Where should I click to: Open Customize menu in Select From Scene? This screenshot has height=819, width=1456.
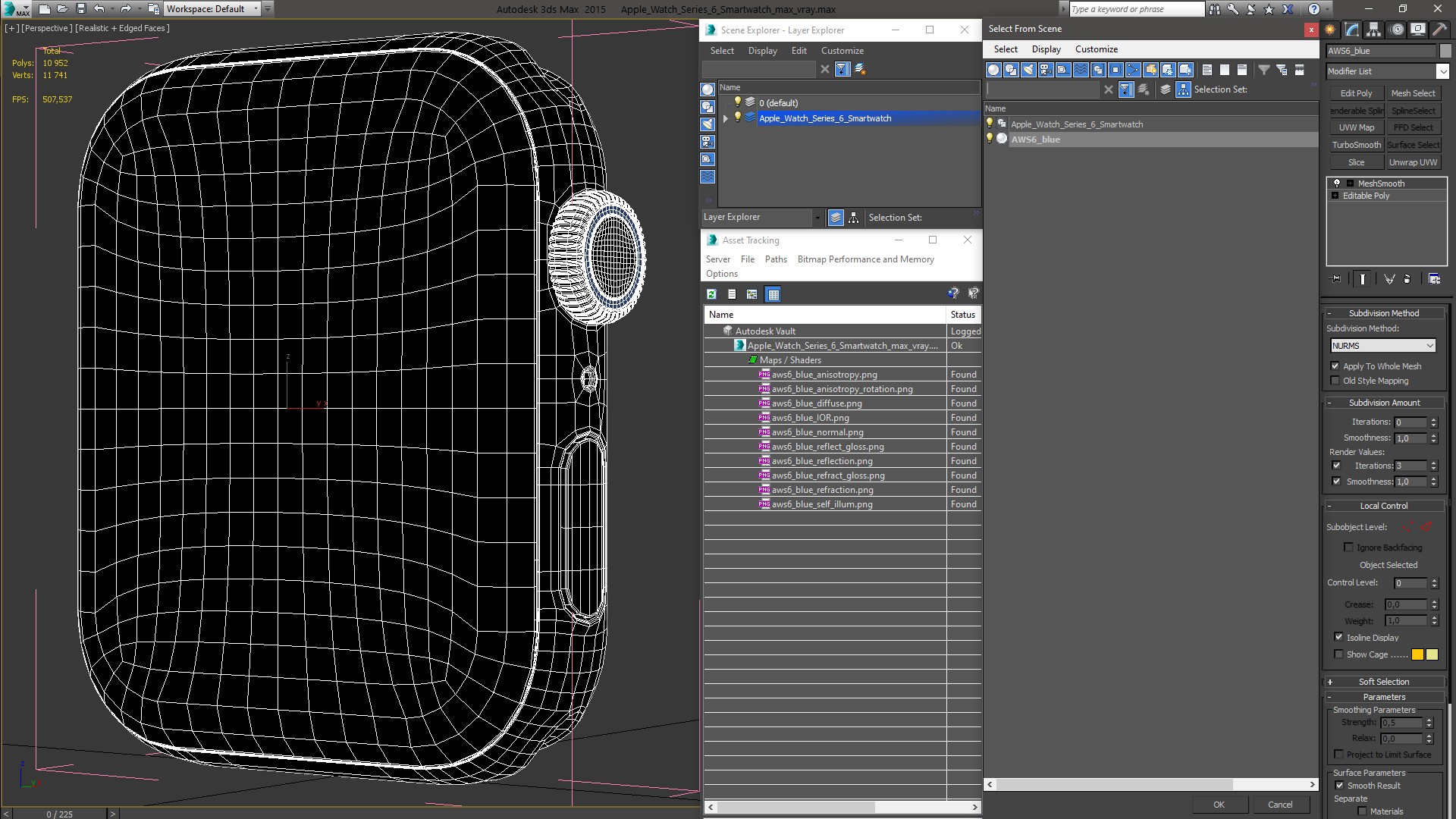[x=1097, y=49]
